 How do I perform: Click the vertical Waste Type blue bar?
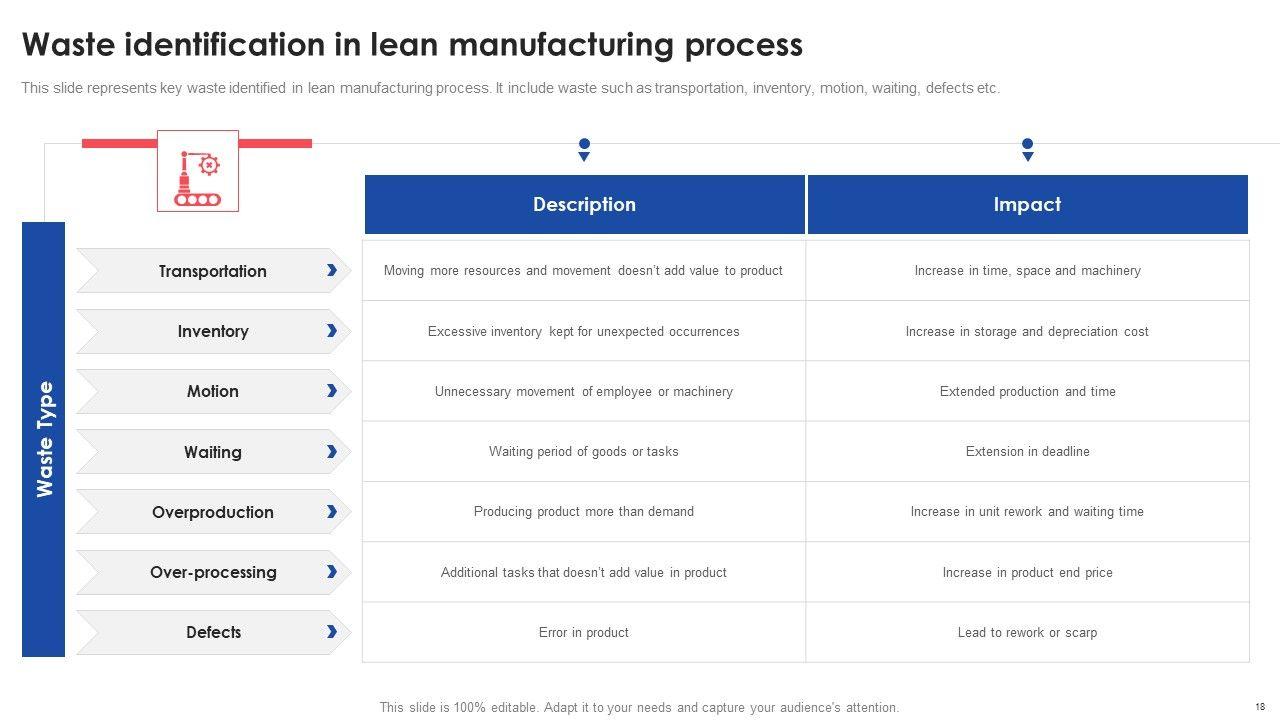(43, 439)
